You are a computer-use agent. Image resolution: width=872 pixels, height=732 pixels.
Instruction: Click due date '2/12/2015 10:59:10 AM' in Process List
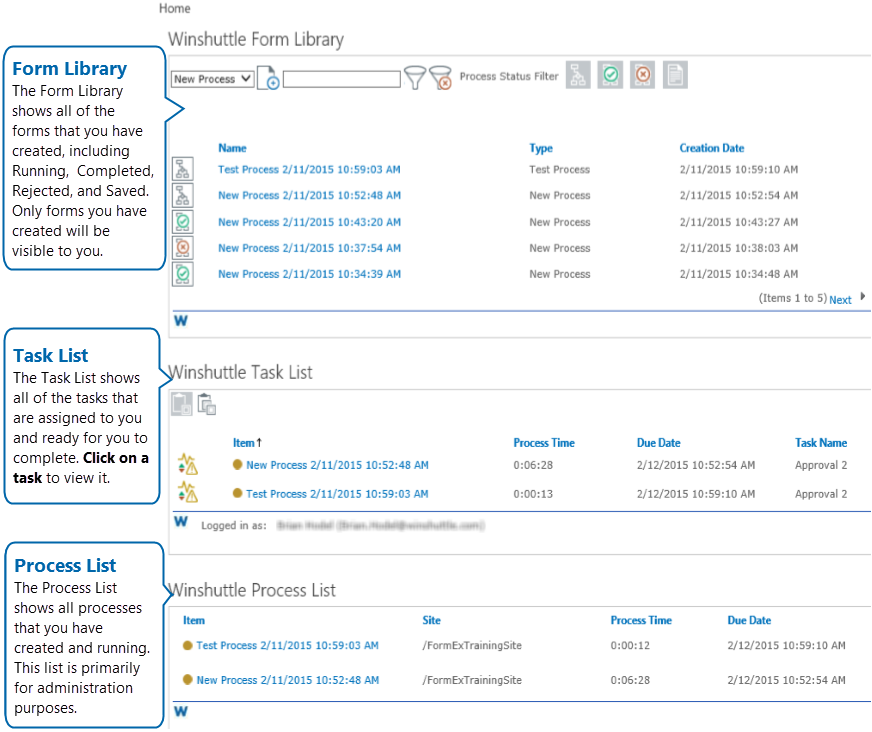[786, 645]
